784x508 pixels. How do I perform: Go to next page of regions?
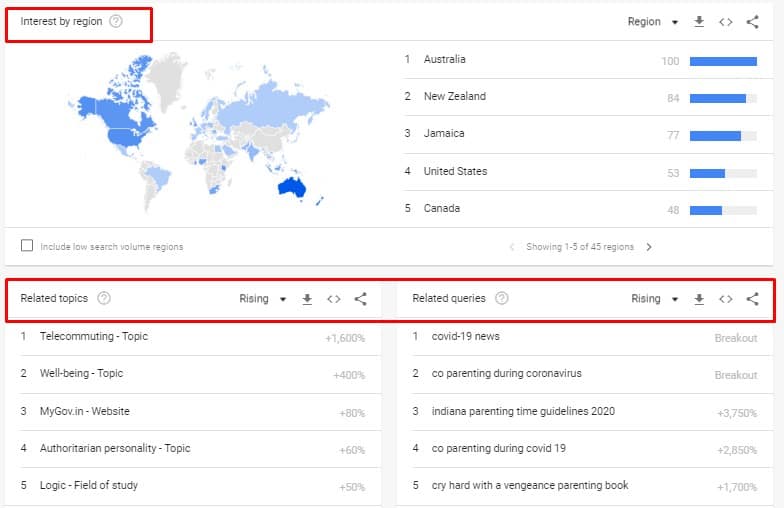pyautogui.click(x=649, y=247)
